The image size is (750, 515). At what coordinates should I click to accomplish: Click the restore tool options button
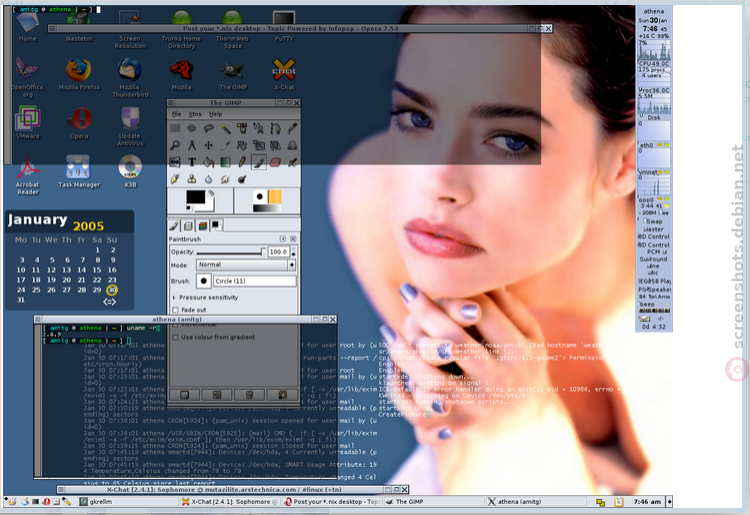tap(217, 395)
